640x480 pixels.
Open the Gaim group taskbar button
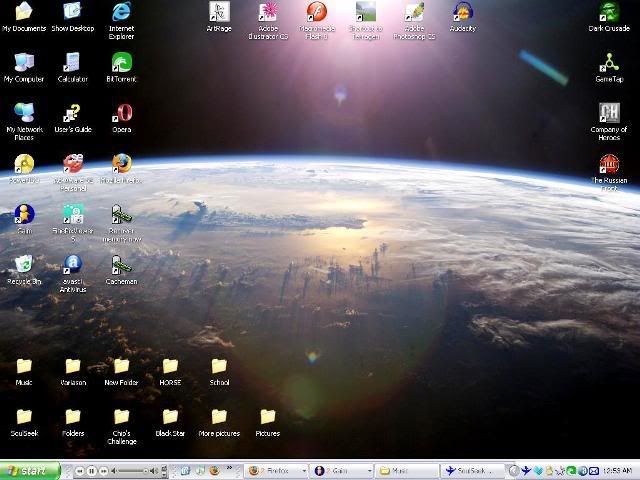click(342, 471)
